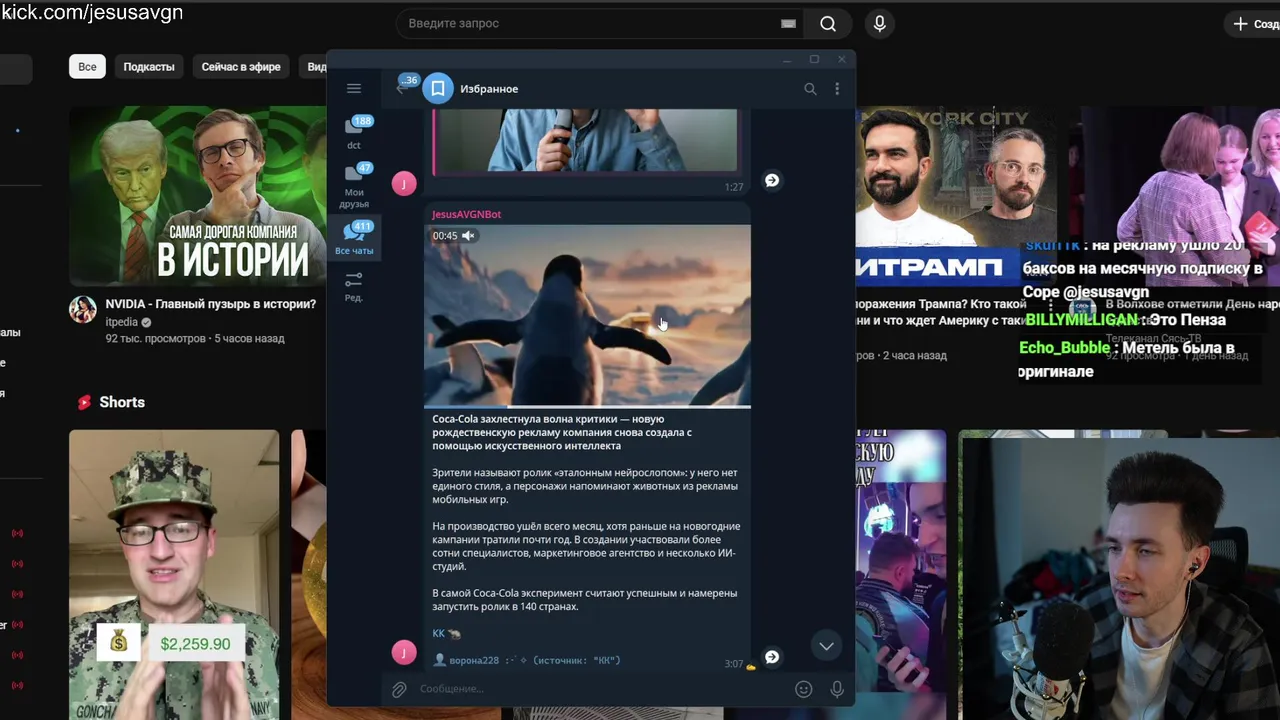This screenshot has width=1280, height=720.
Task: Forward the message sent at 1:27
Action: click(772, 180)
